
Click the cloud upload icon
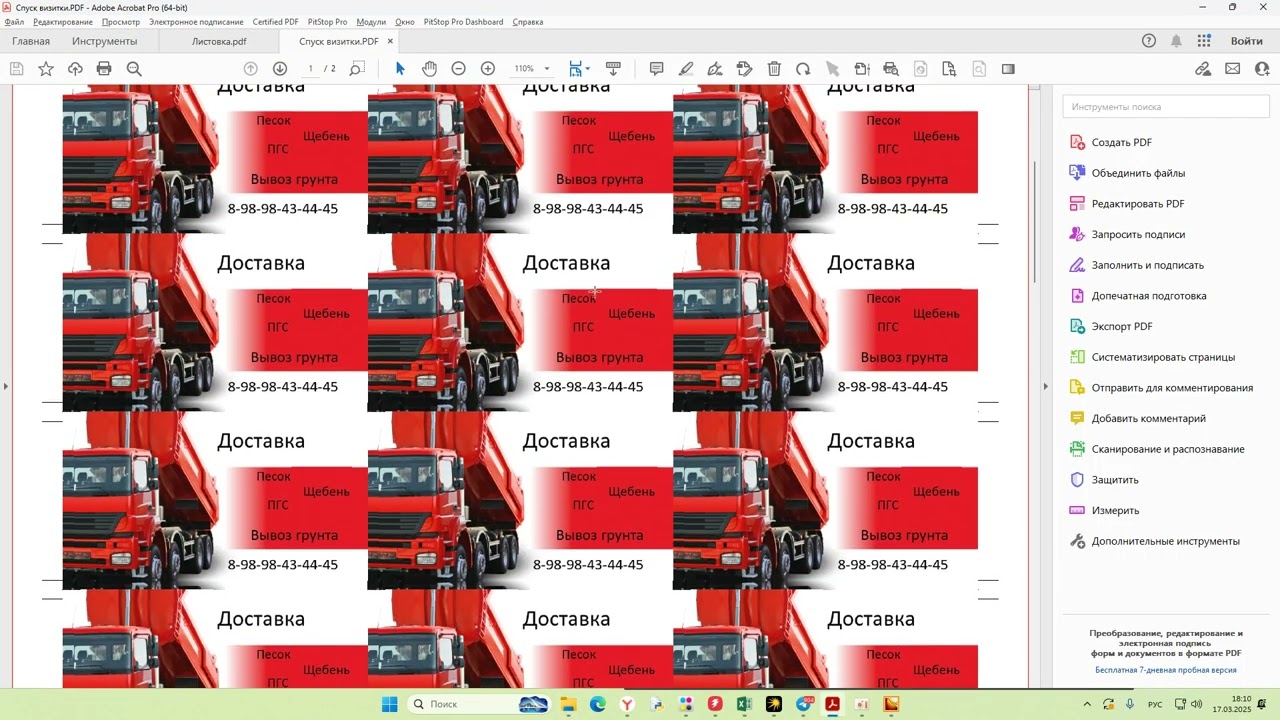point(75,69)
